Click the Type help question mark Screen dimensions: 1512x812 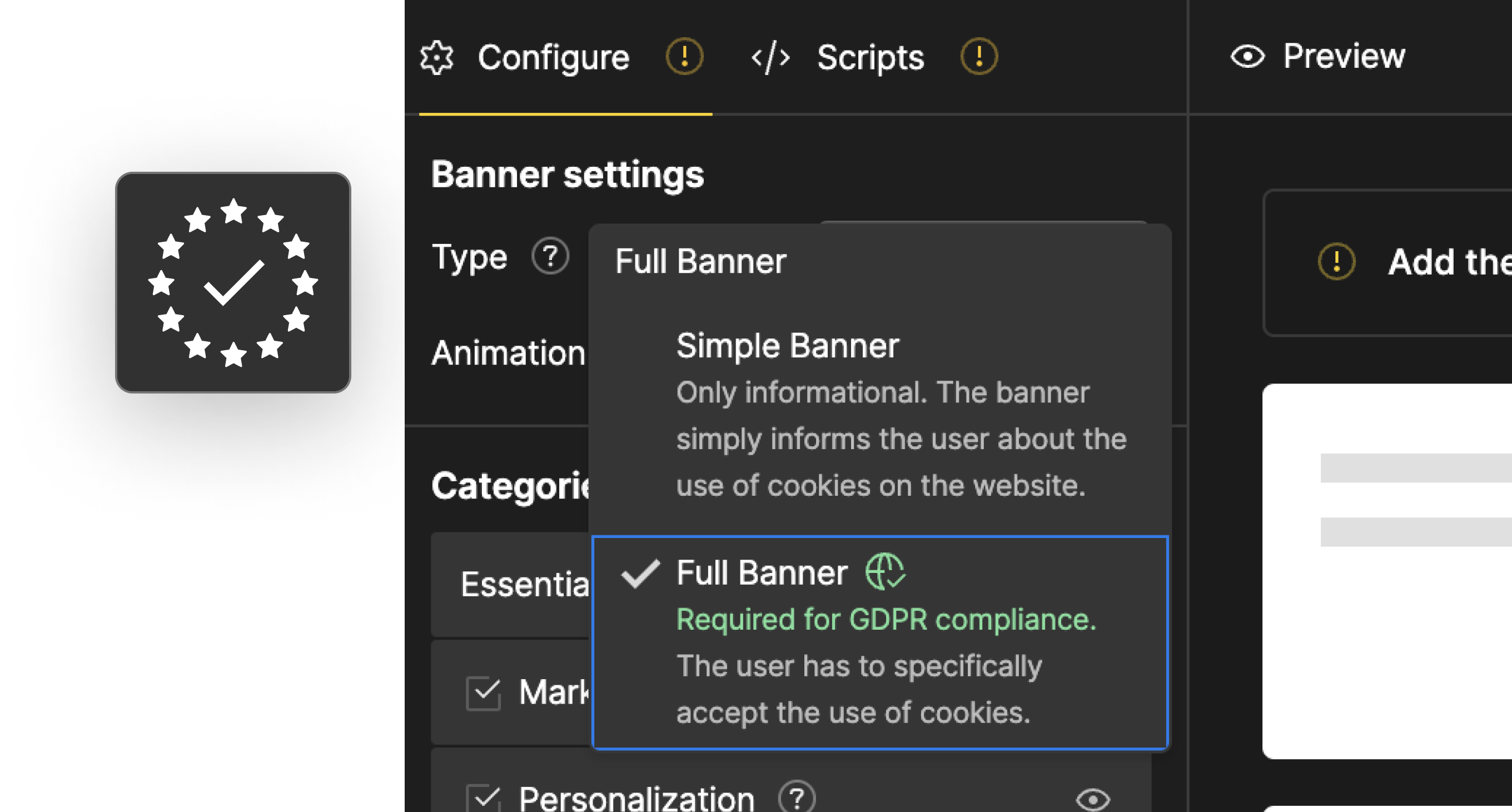click(550, 256)
